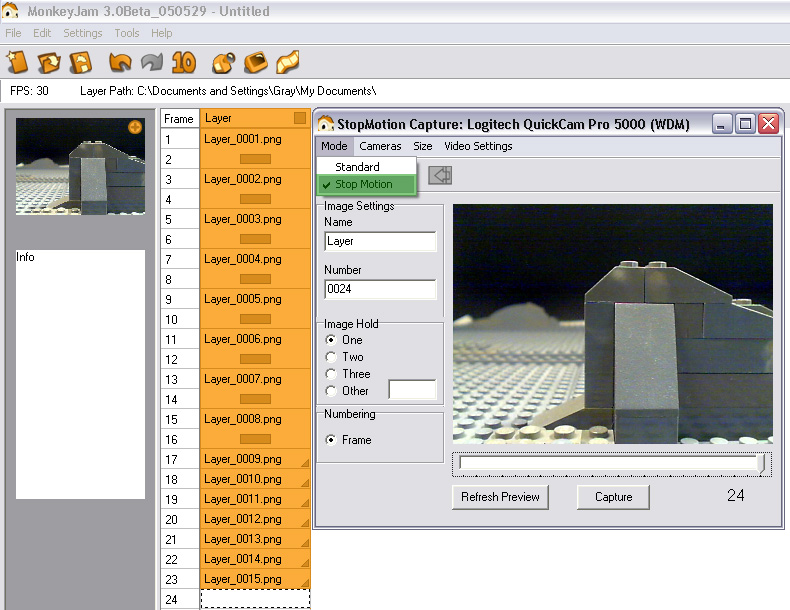Click the orange 10 toolbar icon
Image resolution: width=790 pixels, height=610 pixels.
coord(183,62)
